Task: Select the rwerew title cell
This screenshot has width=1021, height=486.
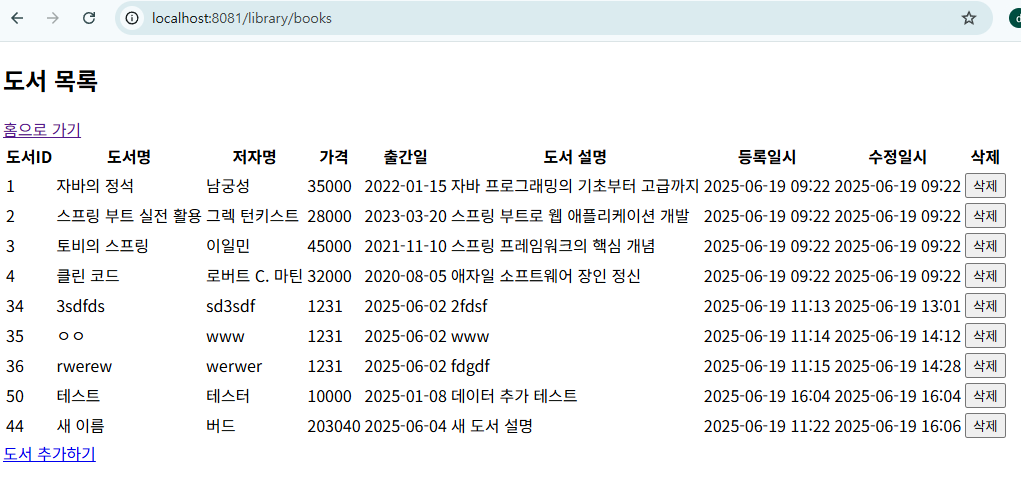Action: point(85,366)
